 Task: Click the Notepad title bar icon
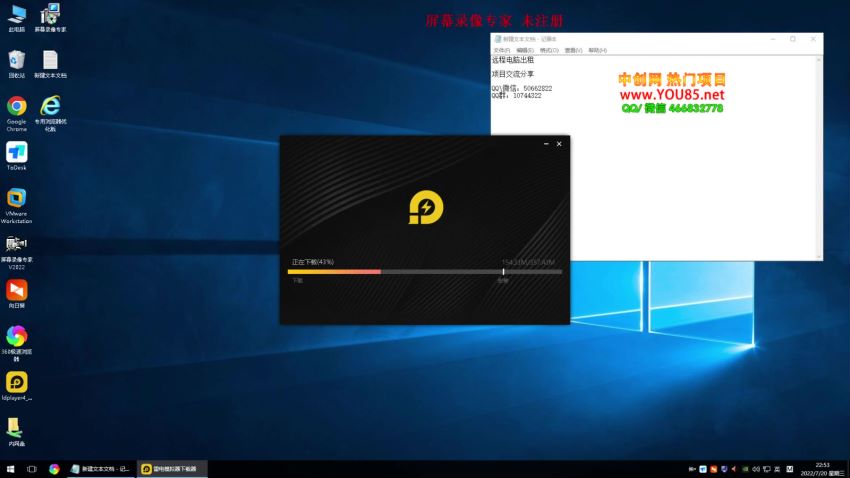497,39
